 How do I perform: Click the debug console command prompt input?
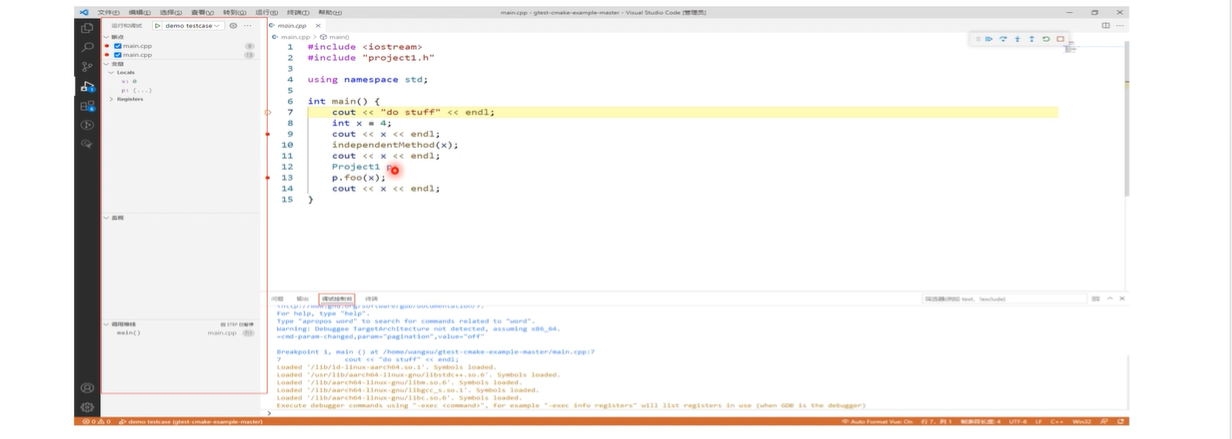pos(700,412)
